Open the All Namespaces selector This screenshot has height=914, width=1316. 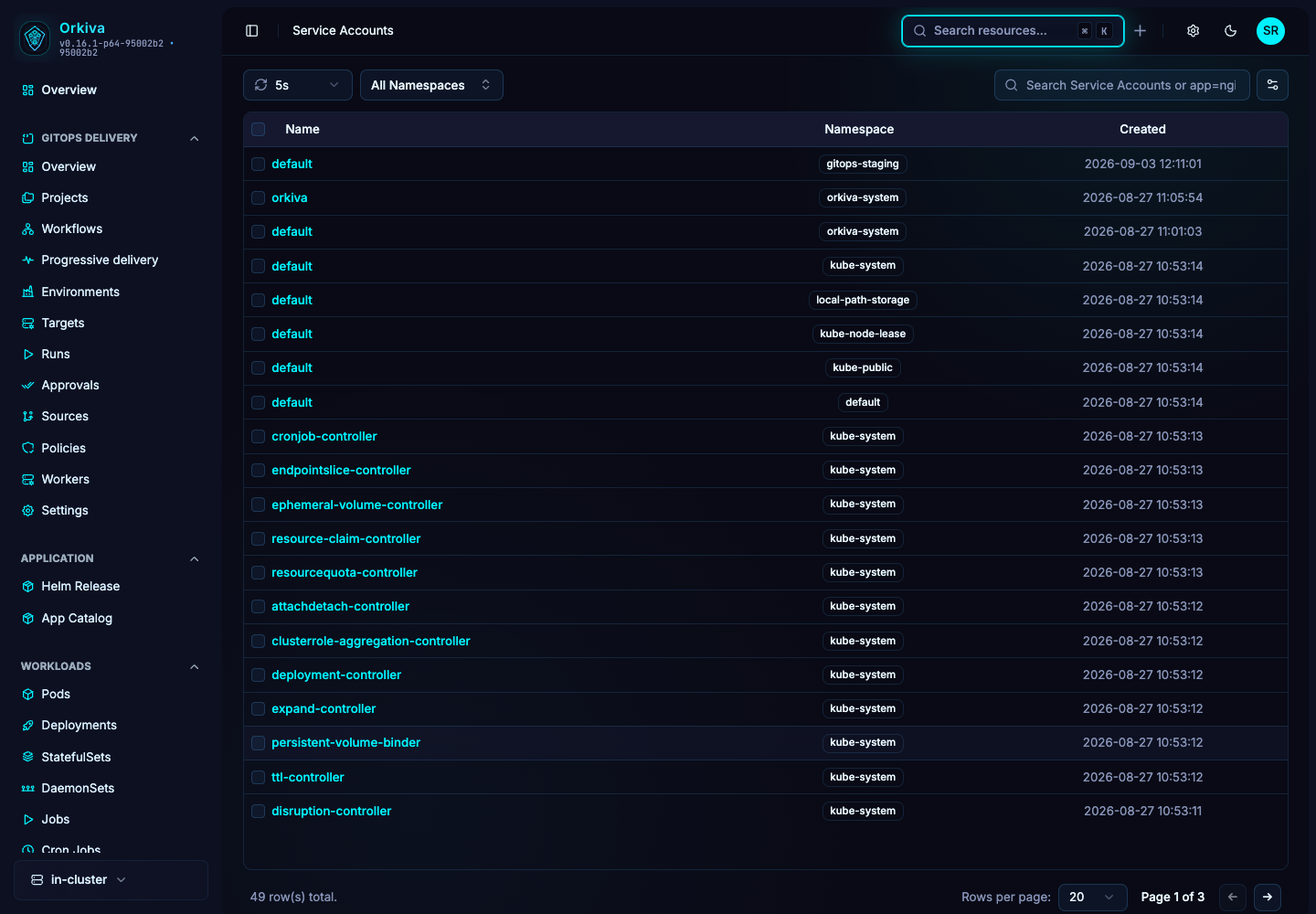pos(431,85)
